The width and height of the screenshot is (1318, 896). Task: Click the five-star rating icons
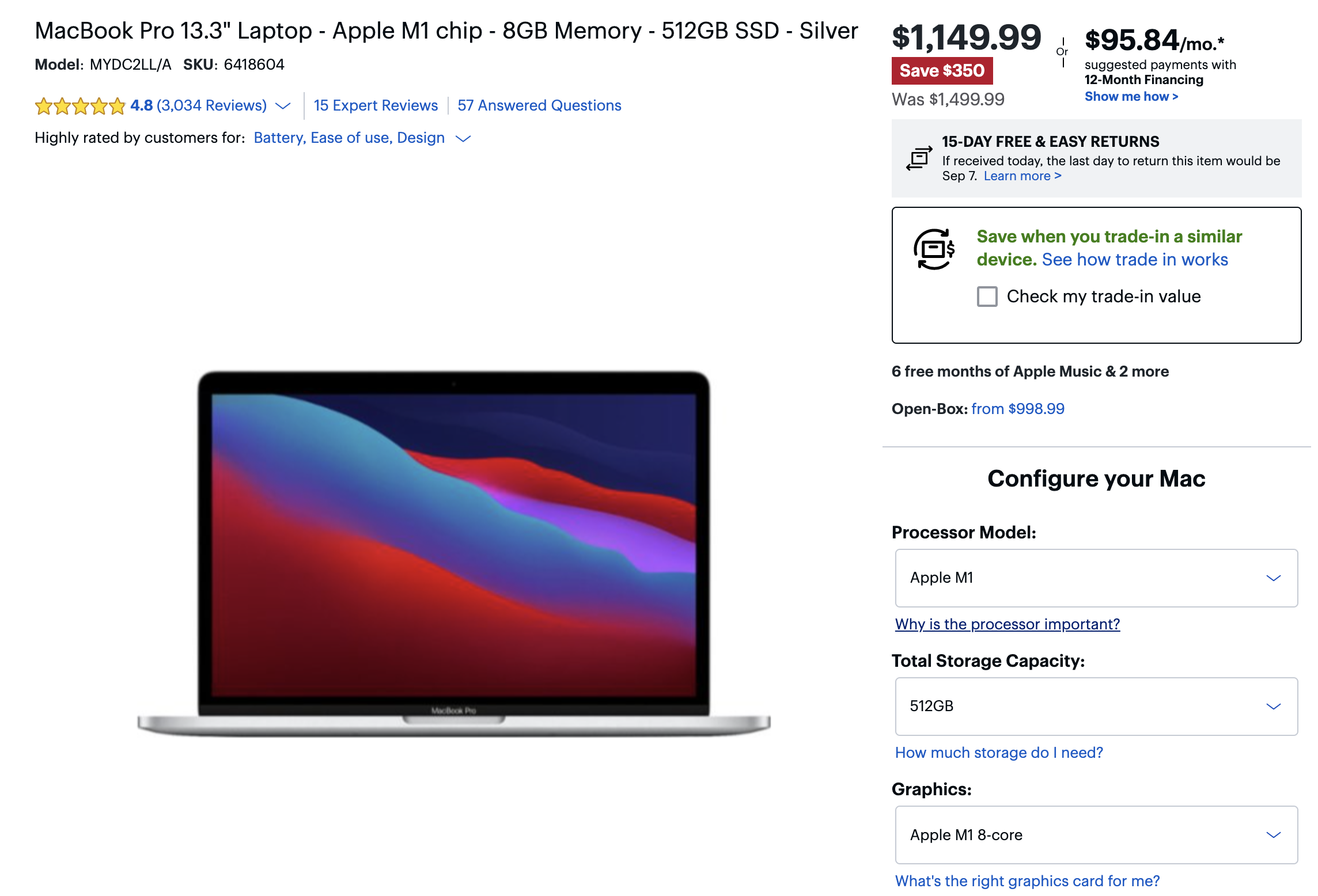coord(80,106)
